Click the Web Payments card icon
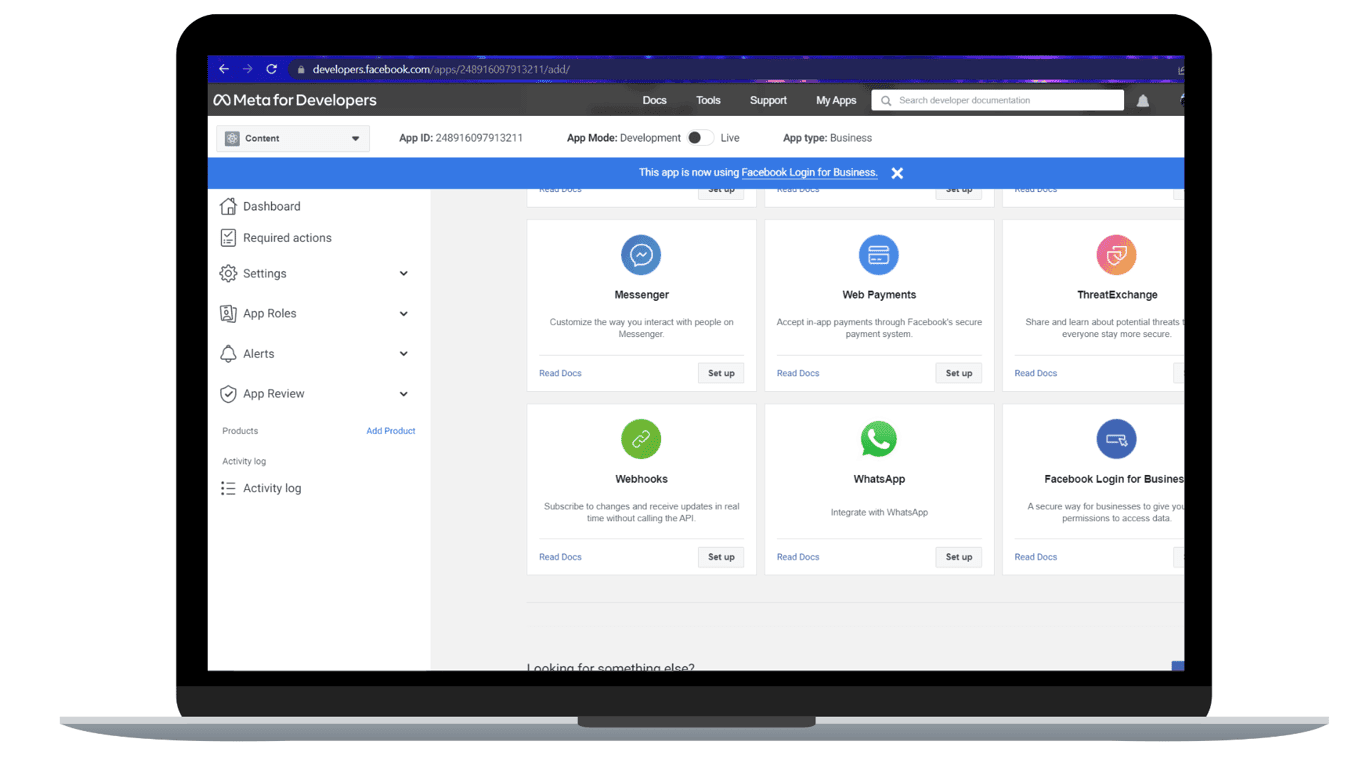This screenshot has width=1366, height=768. pyautogui.click(x=878, y=255)
